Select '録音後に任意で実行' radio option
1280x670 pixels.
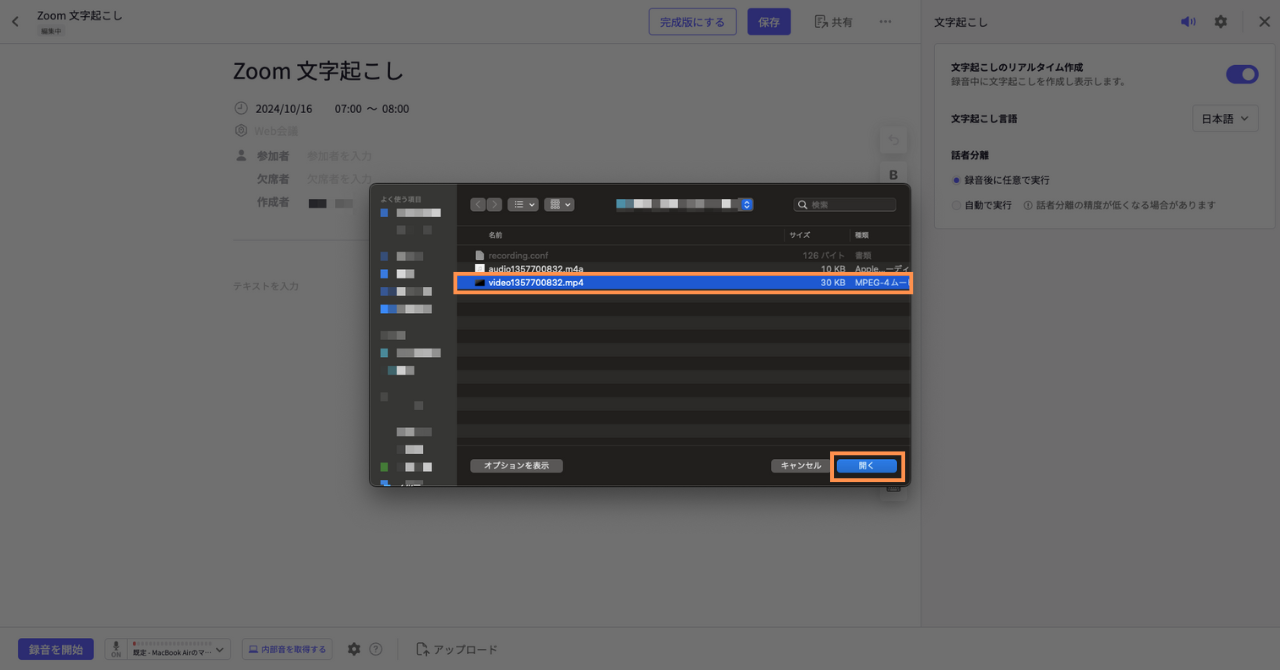pos(956,180)
